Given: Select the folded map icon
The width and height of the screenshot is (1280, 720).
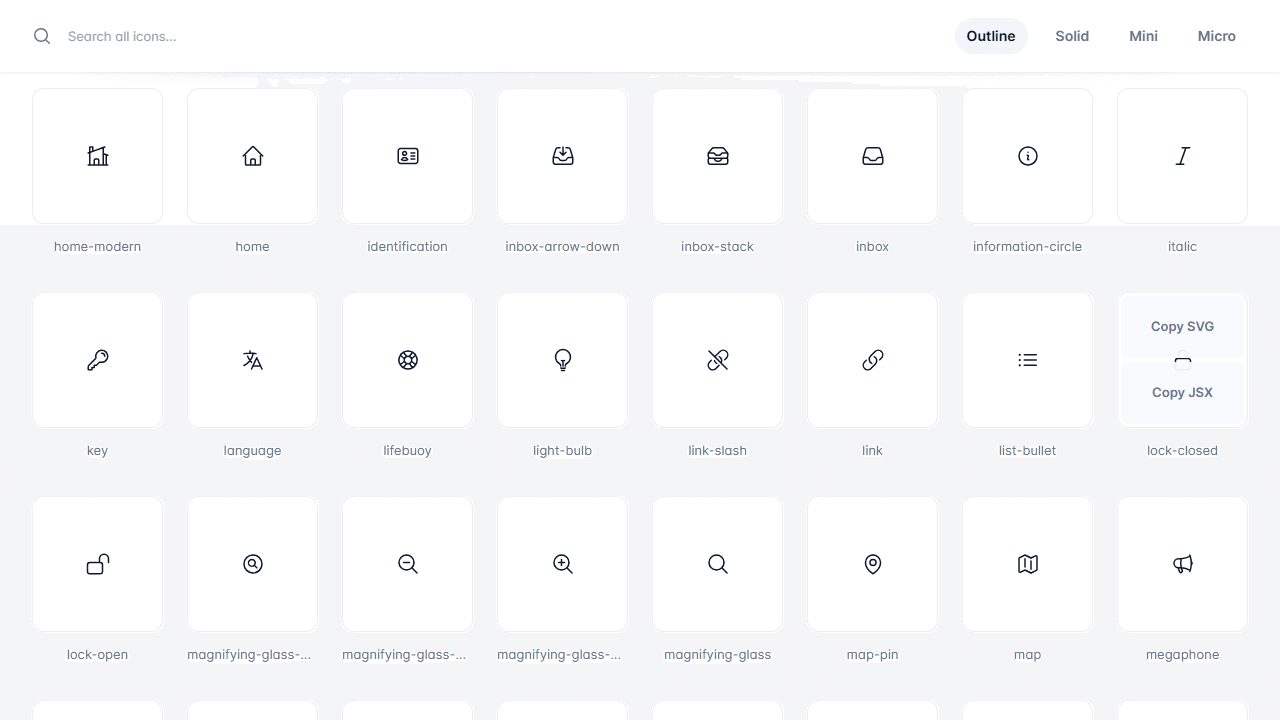Looking at the screenshot, I should click(1027, 564).
